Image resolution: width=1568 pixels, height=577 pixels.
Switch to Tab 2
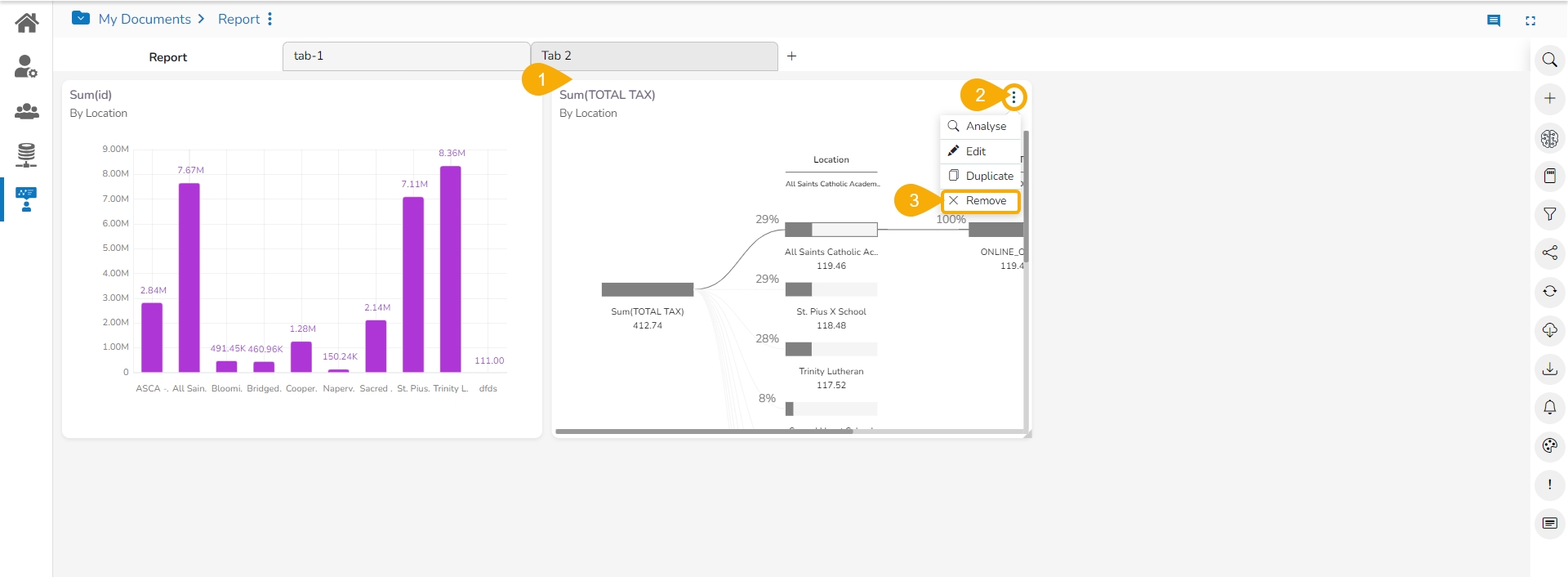tap(653, 56)
